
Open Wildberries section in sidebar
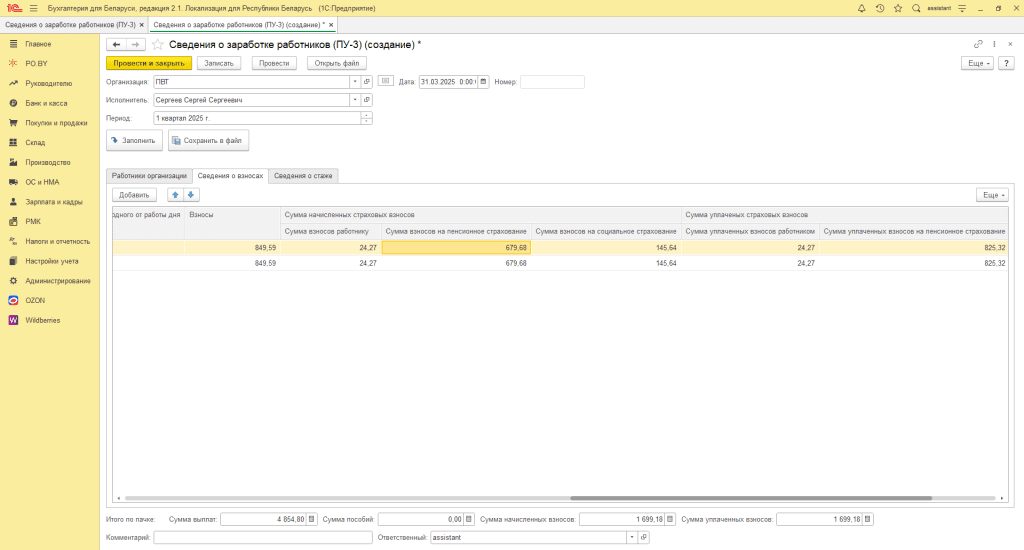point(42,320)
